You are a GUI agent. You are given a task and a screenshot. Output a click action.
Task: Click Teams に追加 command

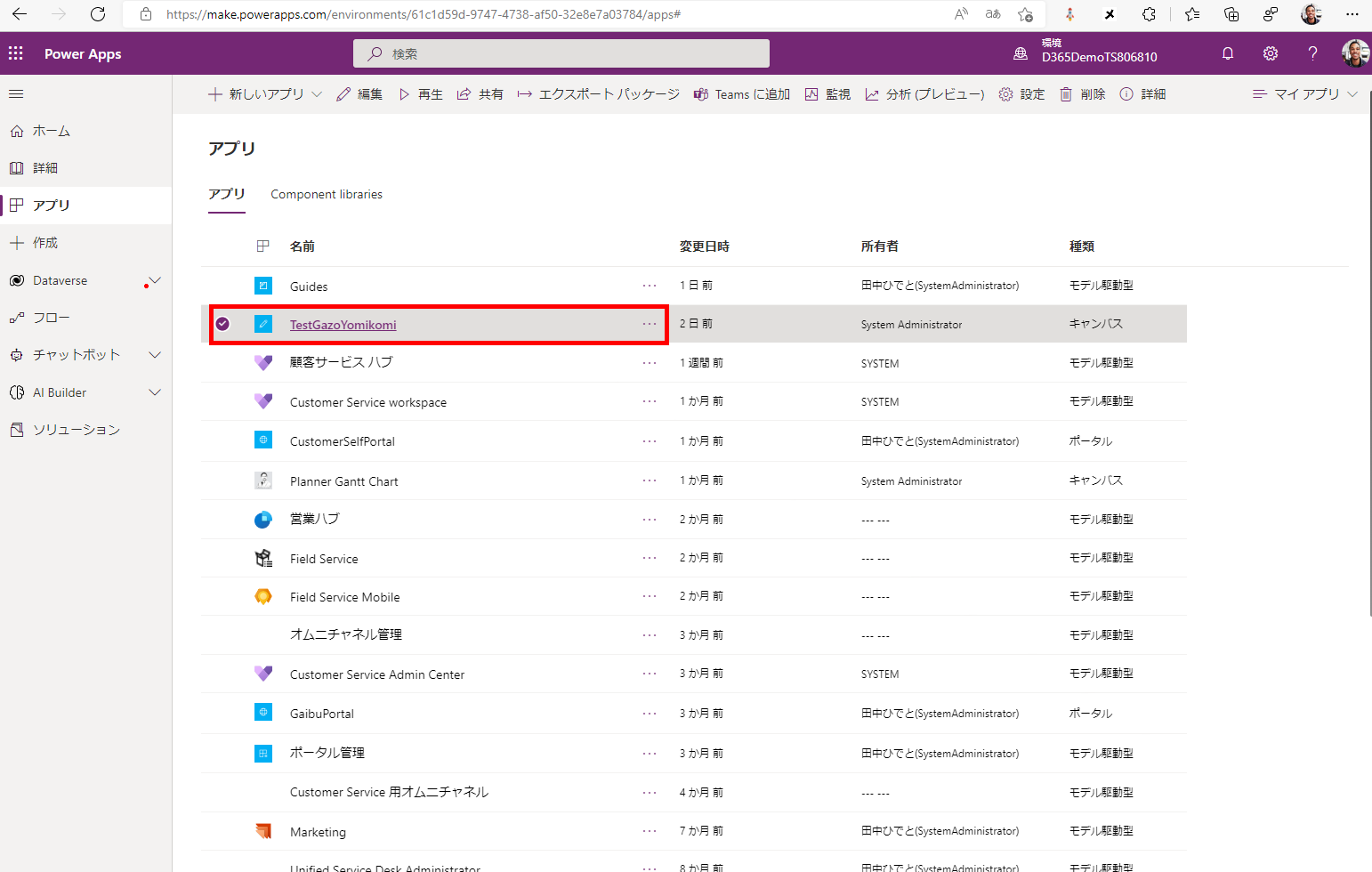click(x=742, y=94)
